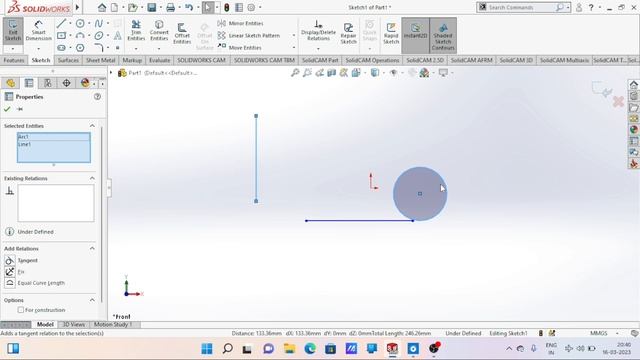This screenshot has height=360, width=640.
Task: Open the FeatureManager design tree tab
Action: coord(11,83)
